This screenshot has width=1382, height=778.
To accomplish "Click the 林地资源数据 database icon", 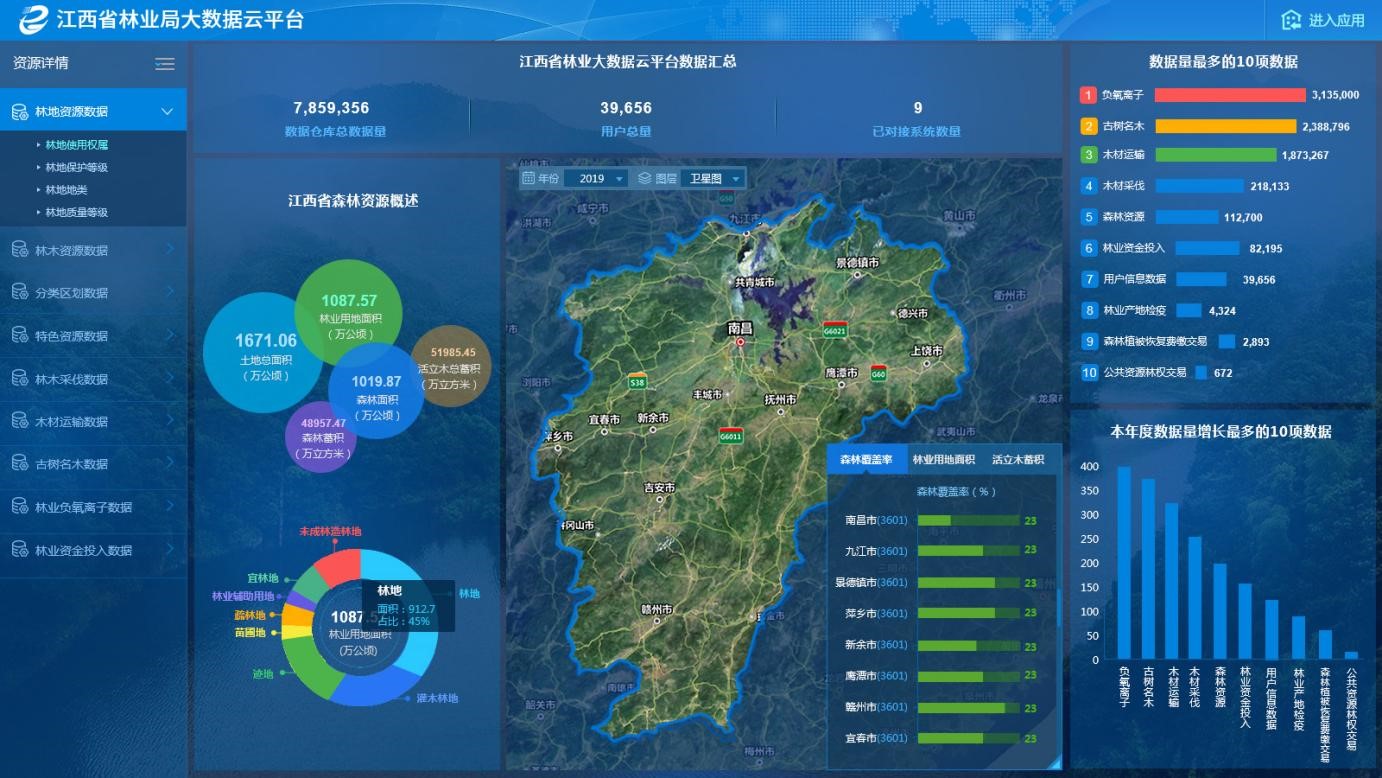I will [x=20, y=112].
